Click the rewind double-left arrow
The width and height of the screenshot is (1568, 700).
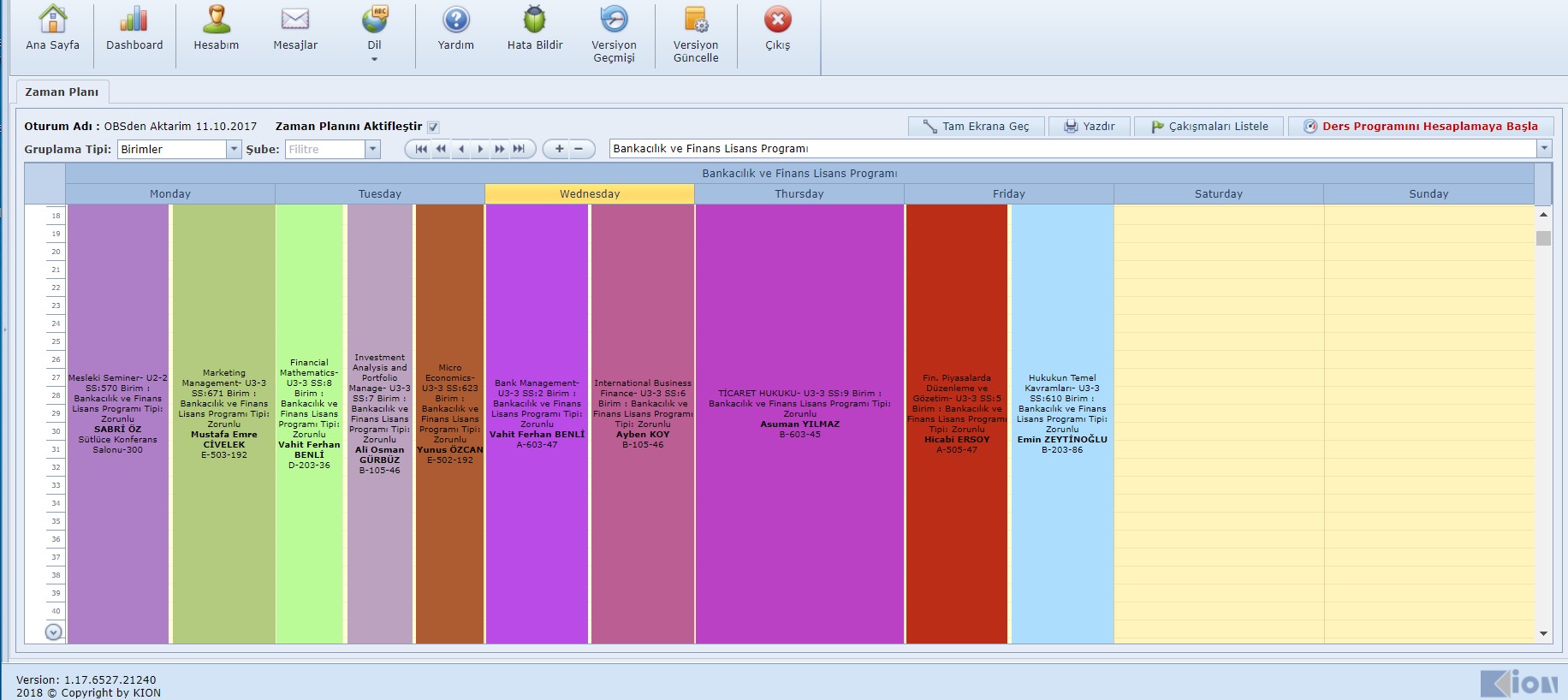click(x=441, y=149)
